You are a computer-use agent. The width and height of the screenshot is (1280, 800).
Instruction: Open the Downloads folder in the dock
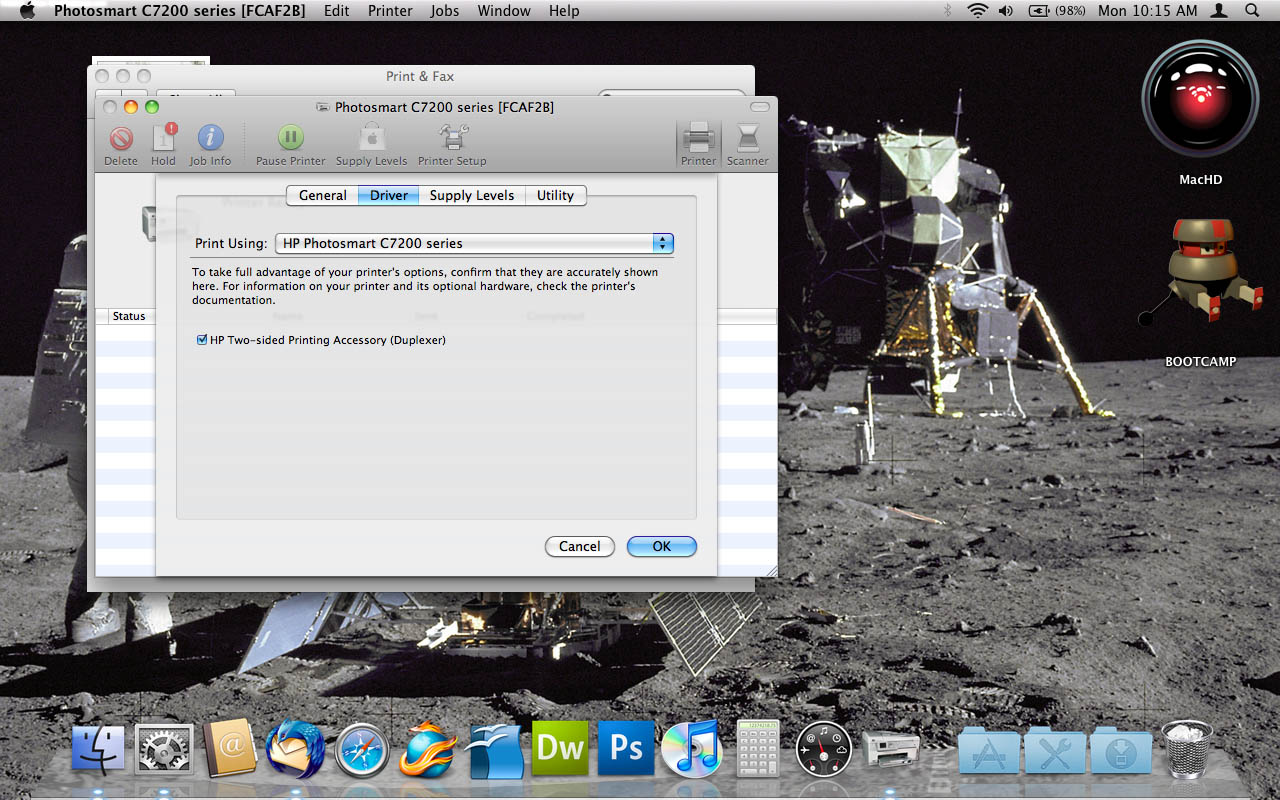coord(1121,750)
